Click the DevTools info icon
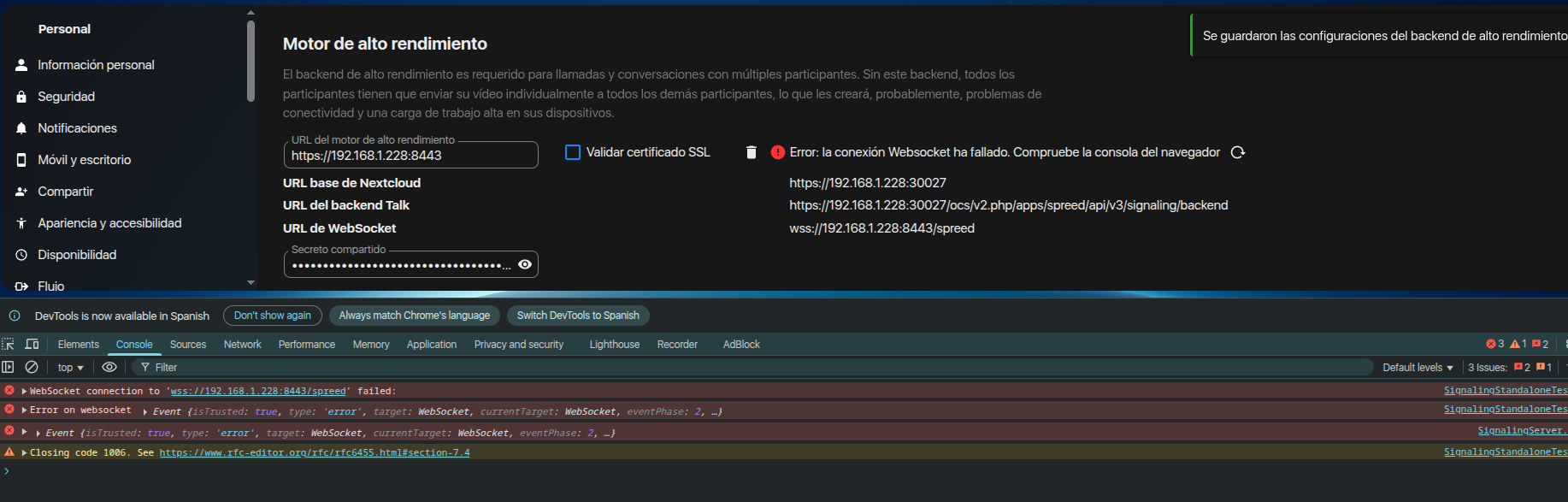Screen dimensions: 1568x502 (15, 316)
